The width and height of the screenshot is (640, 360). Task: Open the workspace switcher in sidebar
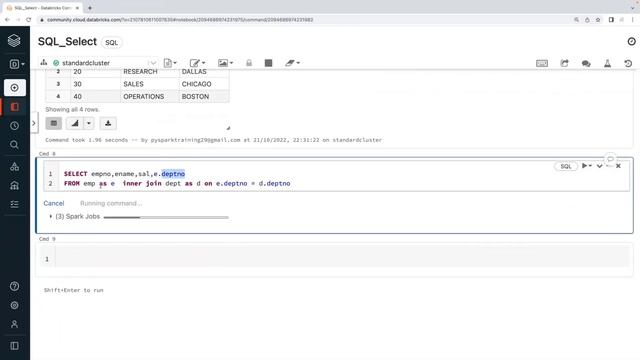tap(17, 64)
